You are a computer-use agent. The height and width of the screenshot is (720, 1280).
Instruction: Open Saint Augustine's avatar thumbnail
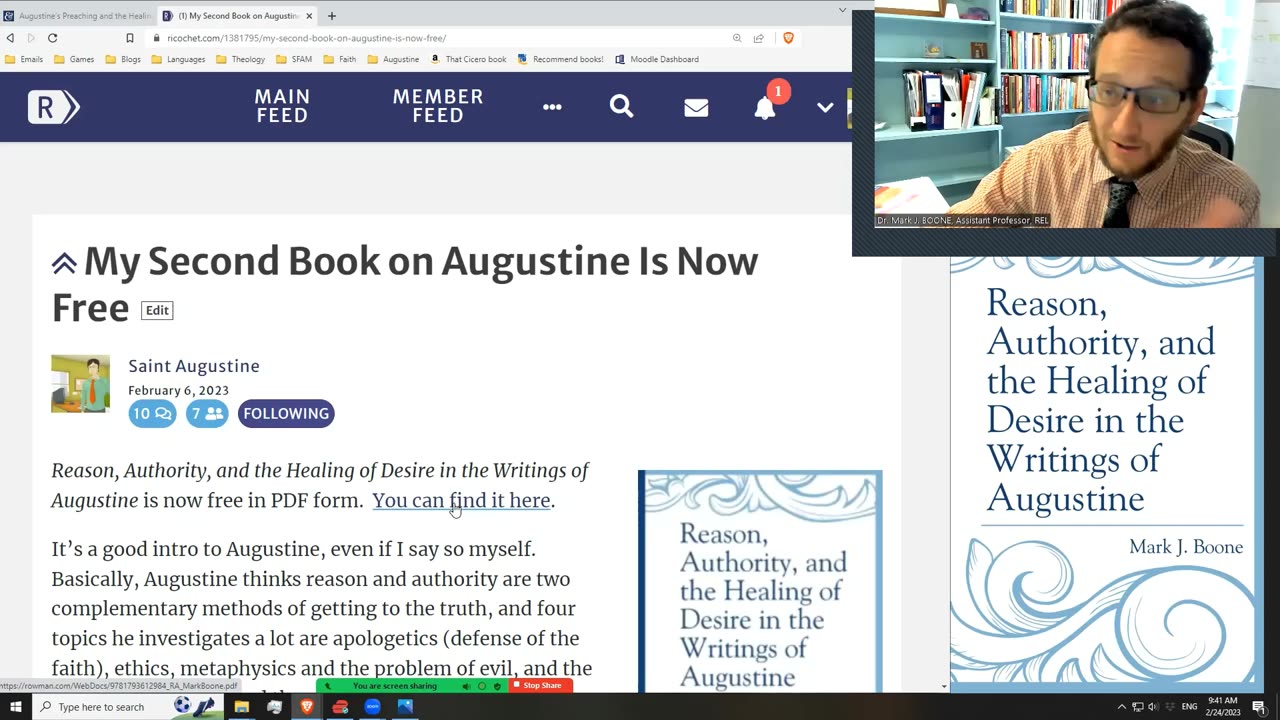pos(80,383)
